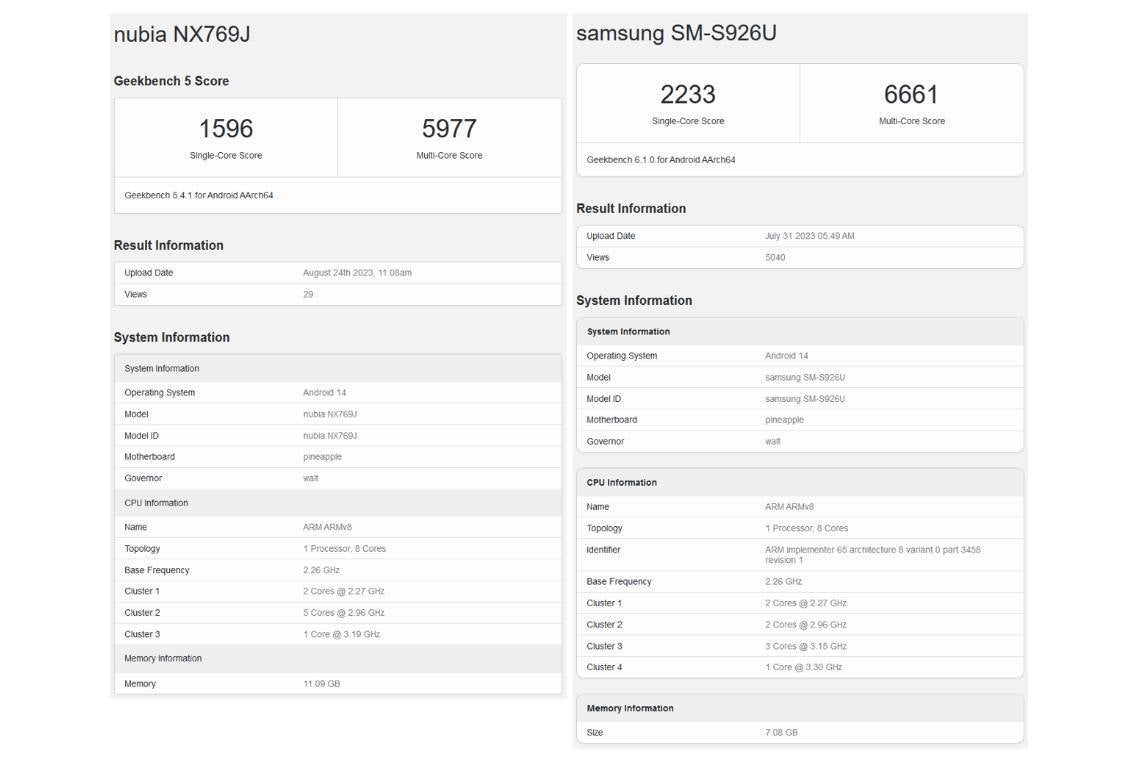Click Geekbench 6.1.0 for Android AArch64 text
This screenshot has width=1140, height=760.
tap(661, 159)
